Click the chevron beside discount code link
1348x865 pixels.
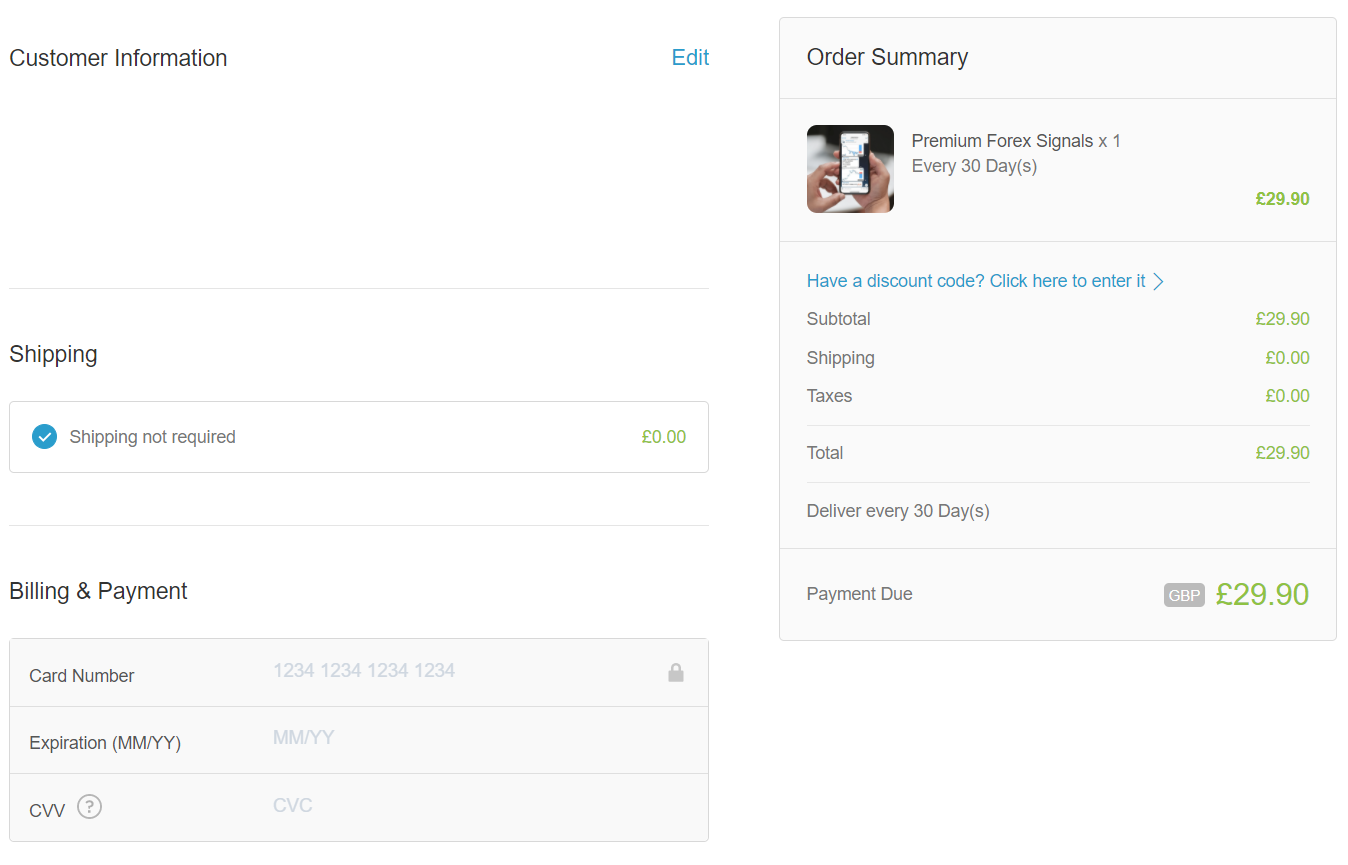1158,282
